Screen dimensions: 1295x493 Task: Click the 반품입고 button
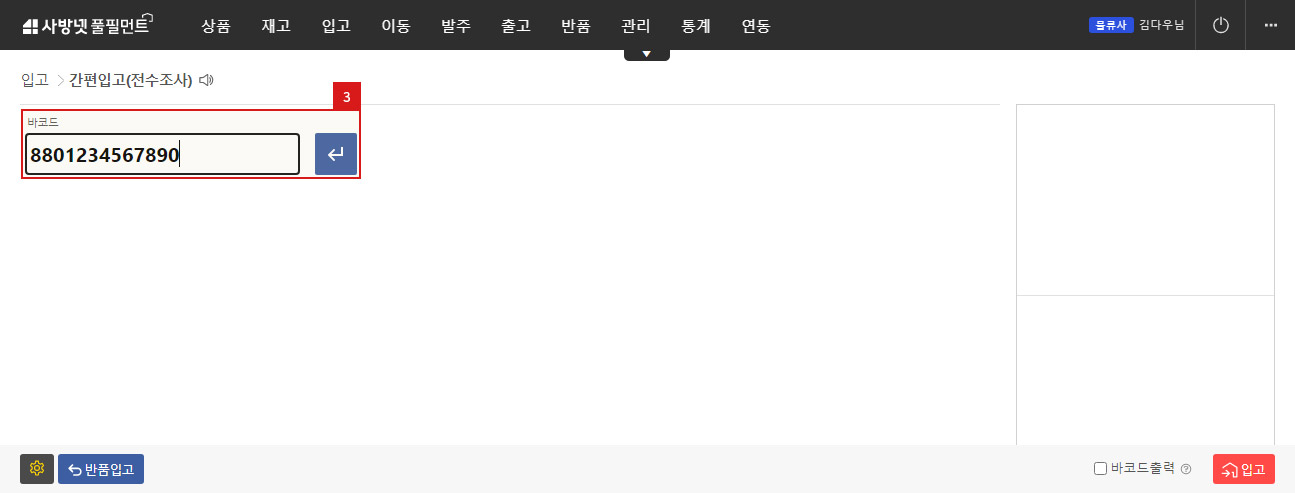coord(101,469)
